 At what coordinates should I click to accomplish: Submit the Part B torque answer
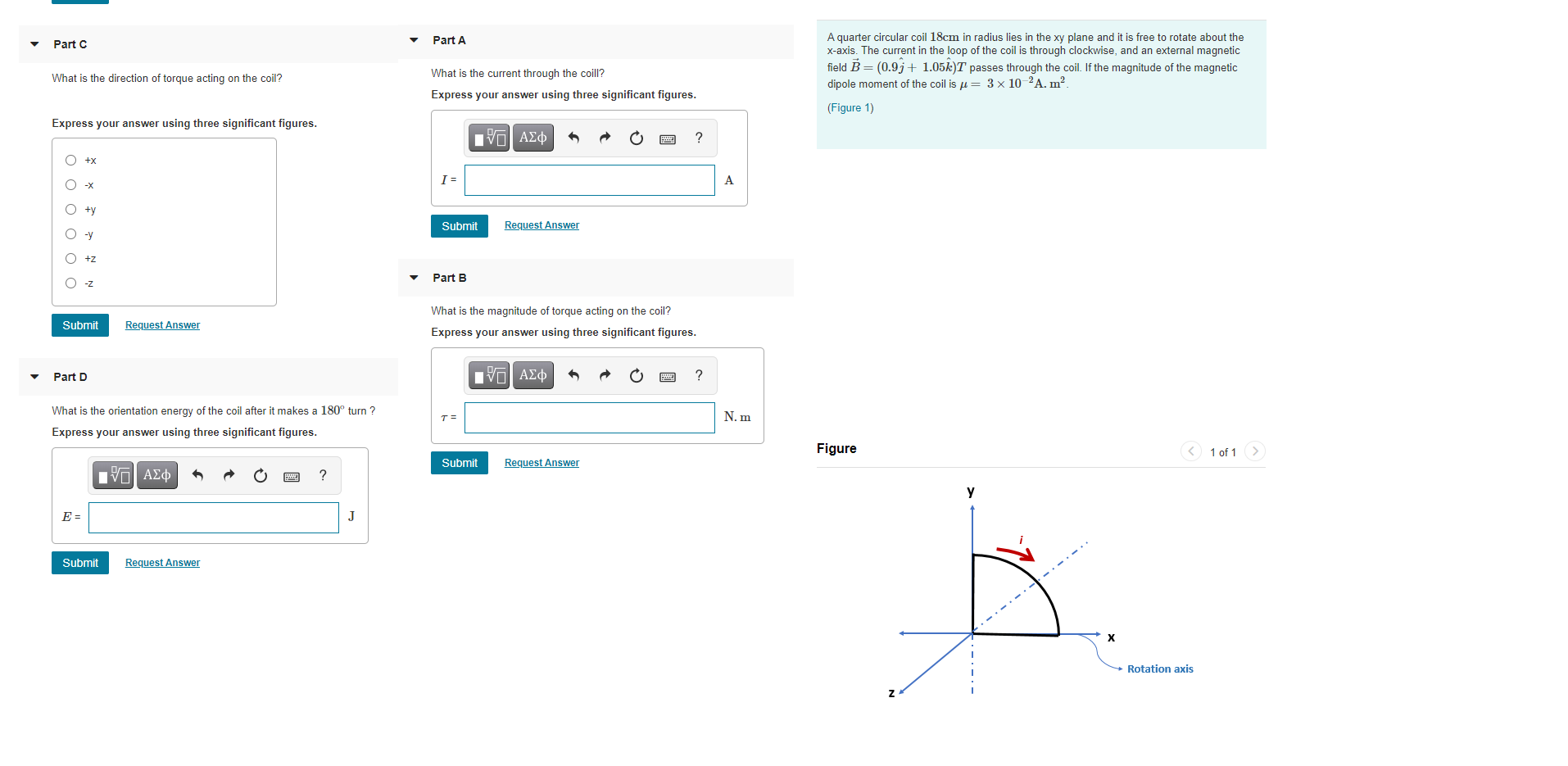[460, 463]
